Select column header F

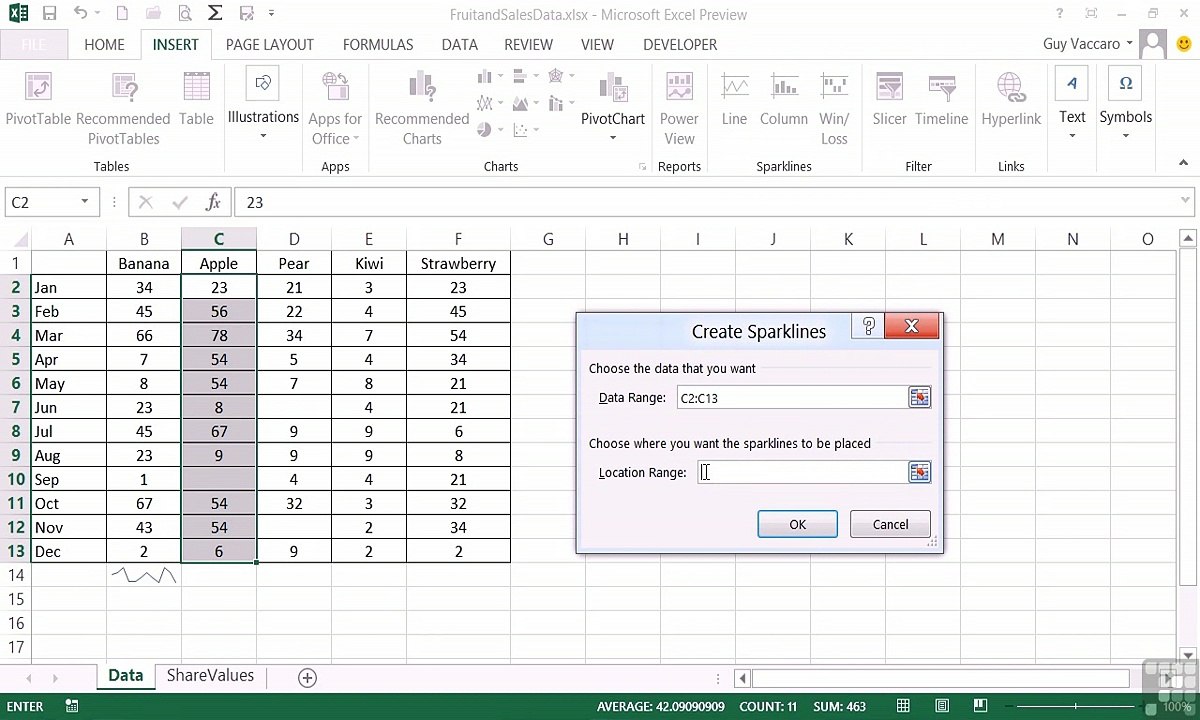[458, 239]
